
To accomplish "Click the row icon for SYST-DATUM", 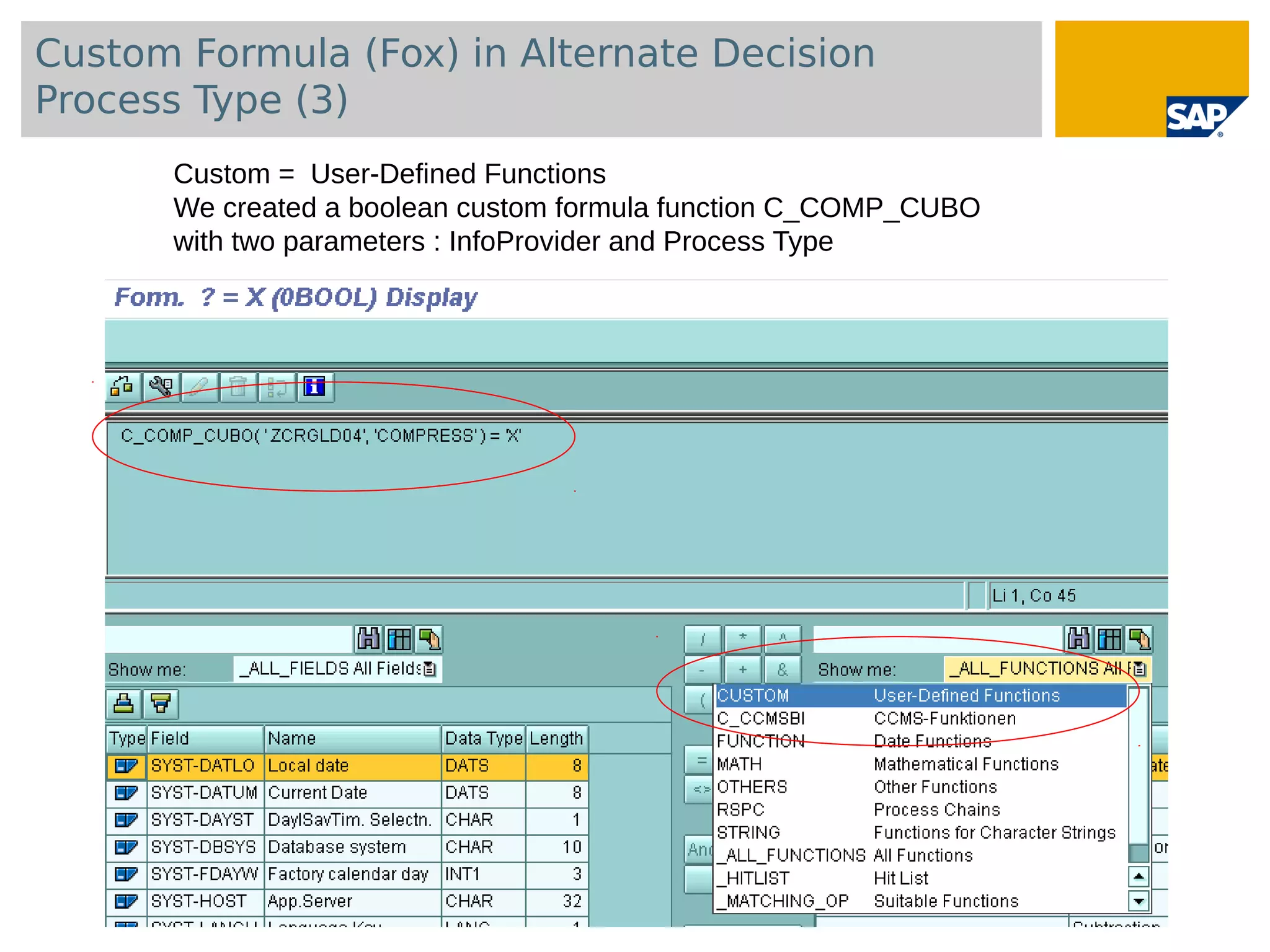I will click(x=127, y=793).
